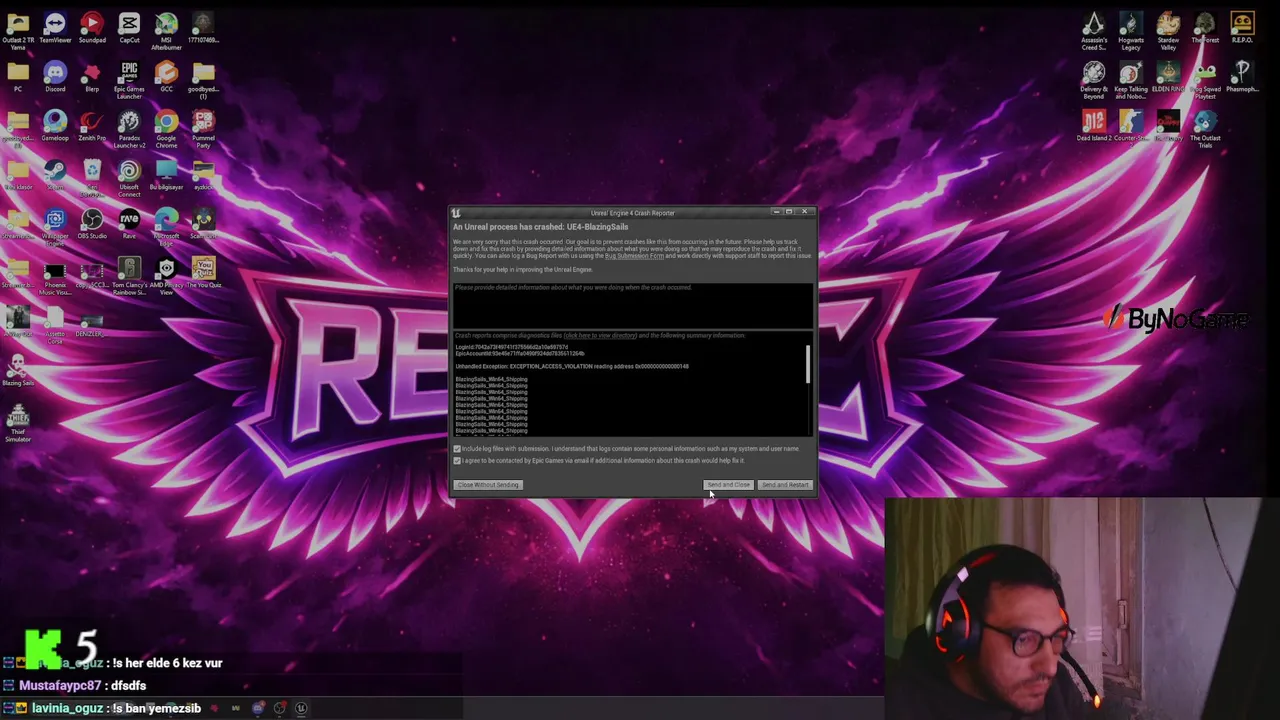Open OBS Studio desktop icon

pyautogui.click(x=92, y=224)
